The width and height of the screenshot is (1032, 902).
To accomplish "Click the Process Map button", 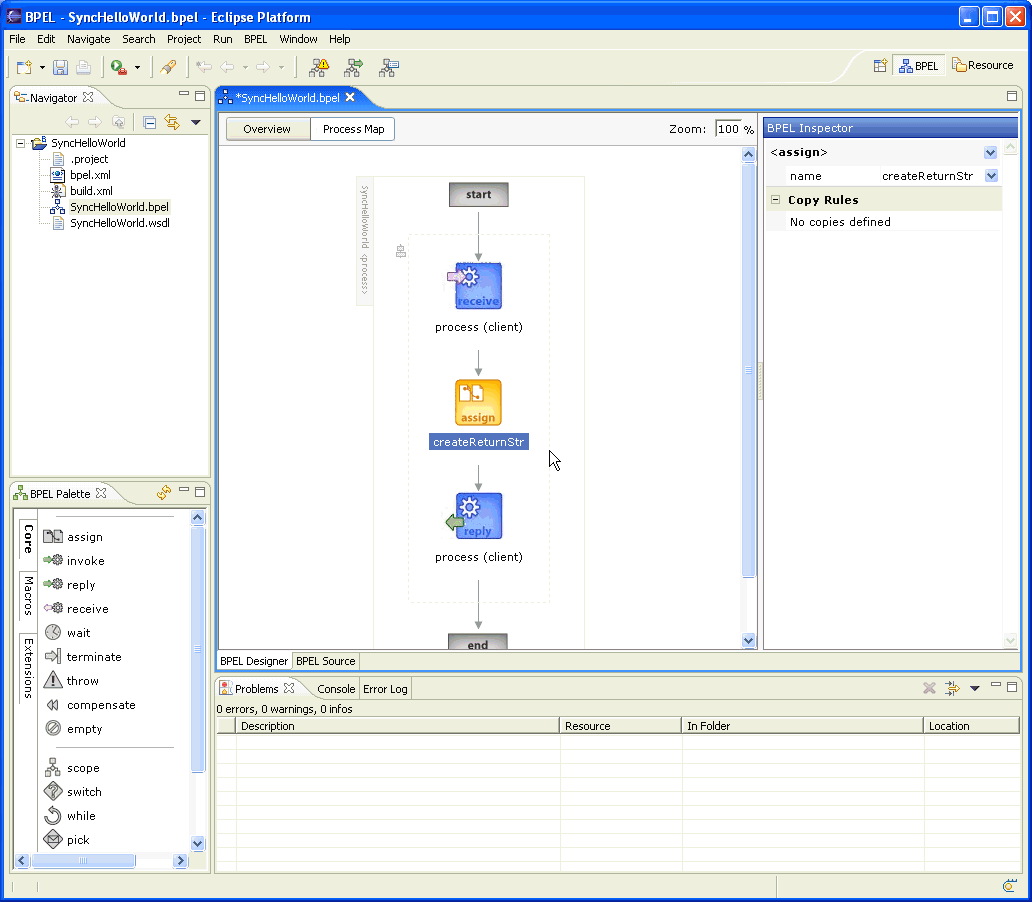I will pyautogui.click(x=353, y=129).
